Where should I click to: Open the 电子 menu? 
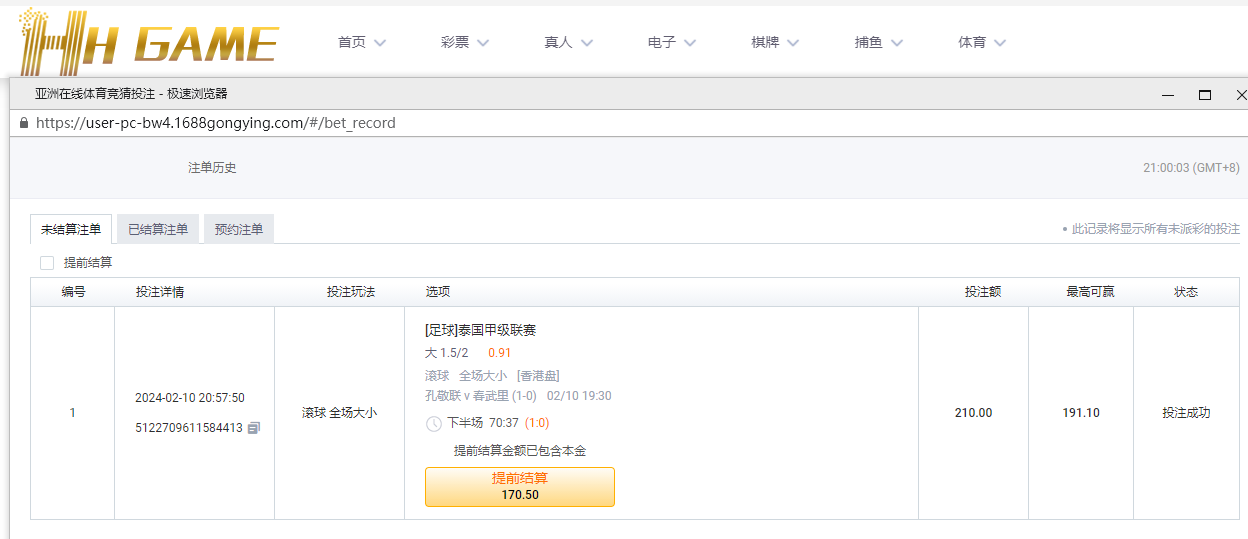662,42
